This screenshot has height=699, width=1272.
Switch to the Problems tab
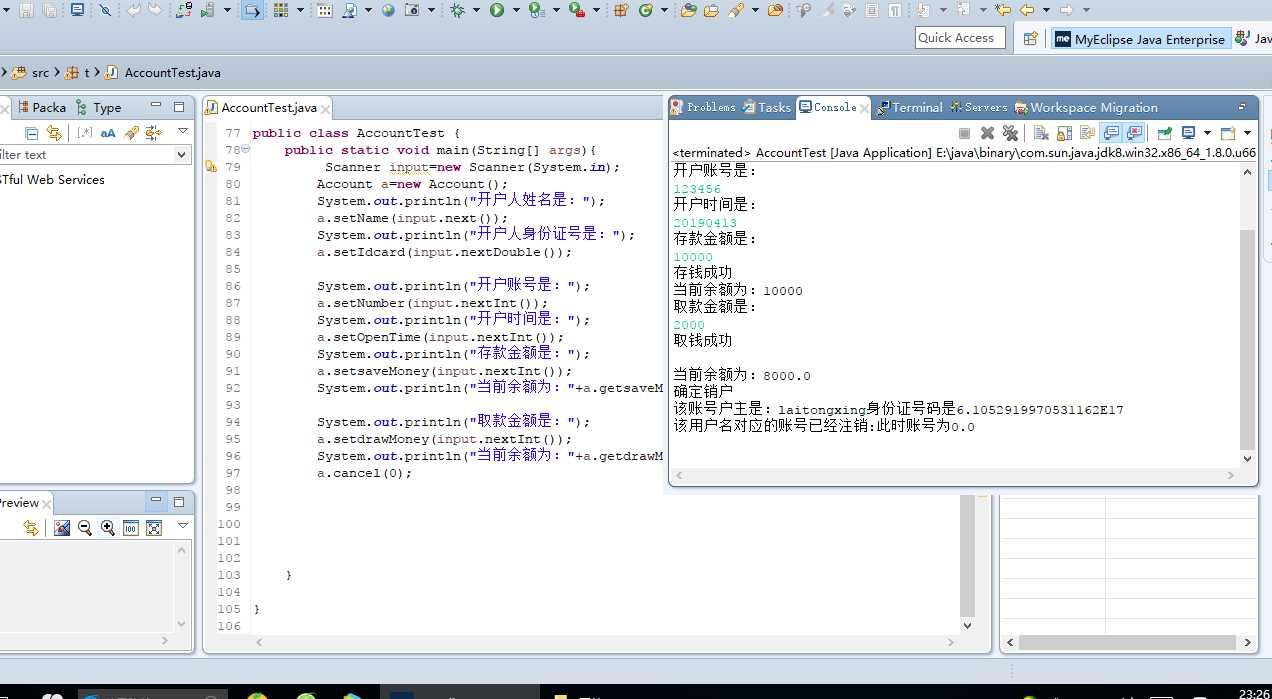point(704,107)
